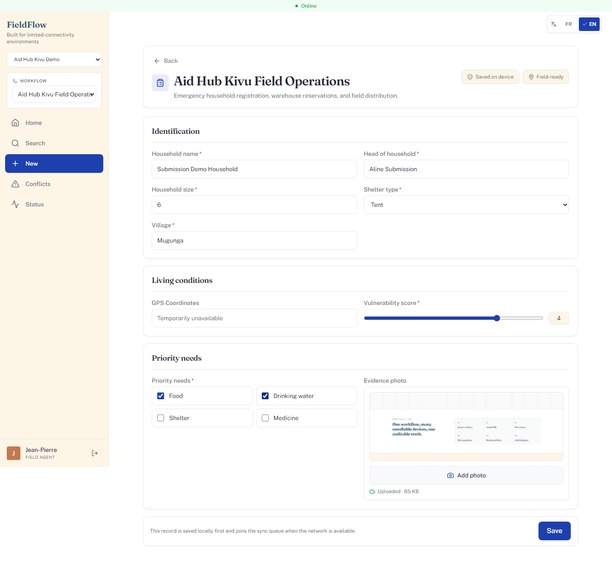
Task: Click the Status activity pulse icon
Action: (x=15, y=204)
